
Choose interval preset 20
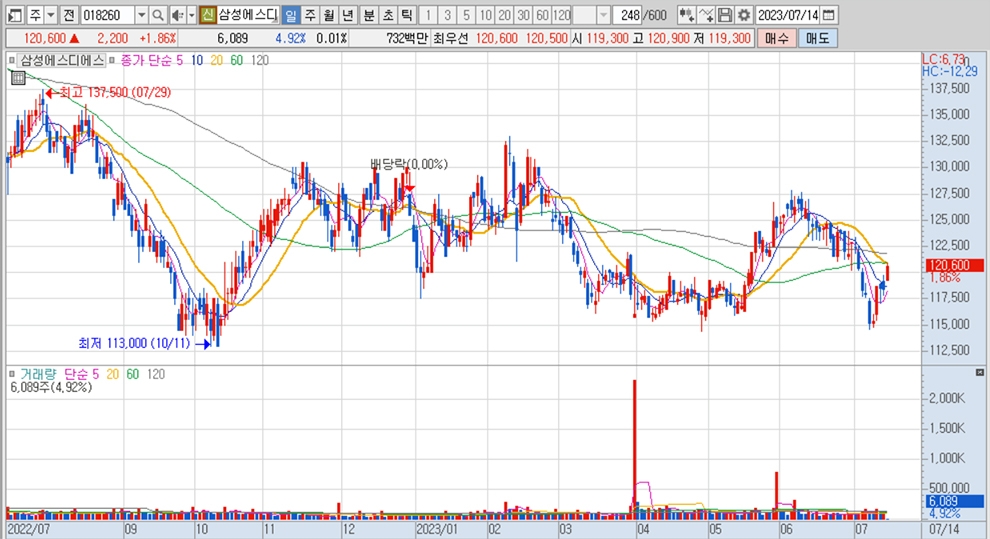(504, 15)
